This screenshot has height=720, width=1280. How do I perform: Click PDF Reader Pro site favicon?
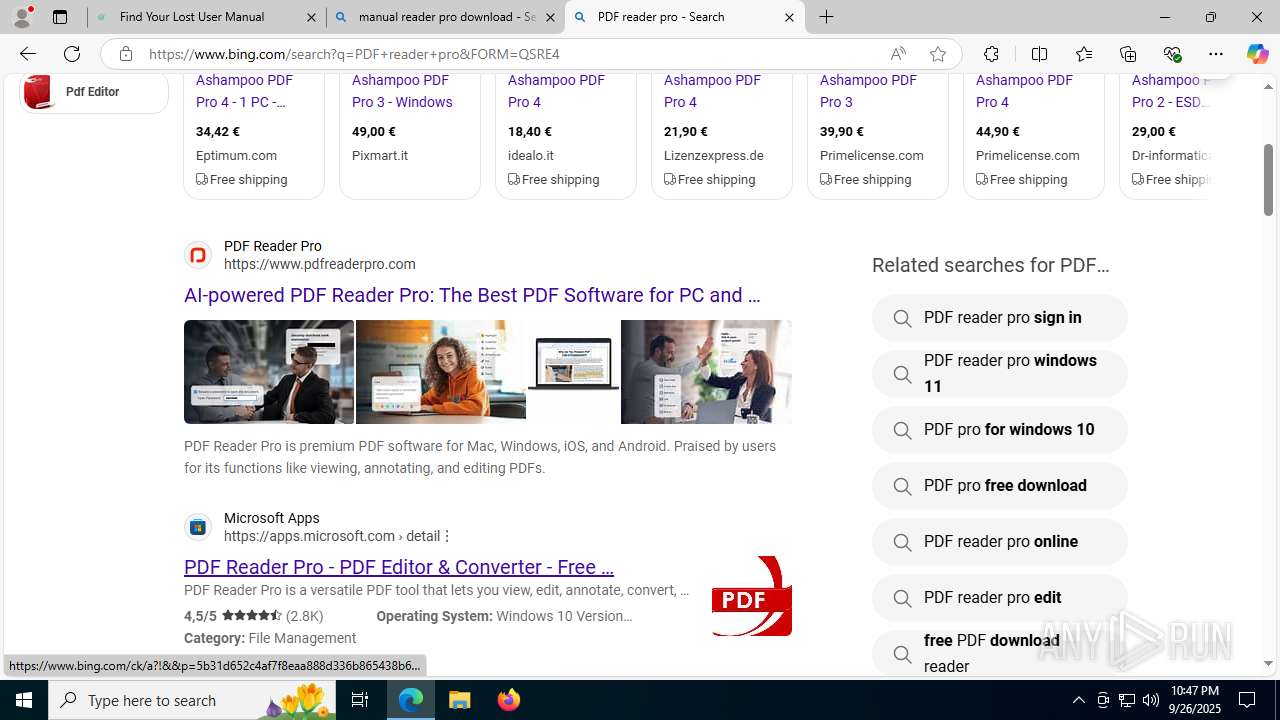tap(198, 255)
